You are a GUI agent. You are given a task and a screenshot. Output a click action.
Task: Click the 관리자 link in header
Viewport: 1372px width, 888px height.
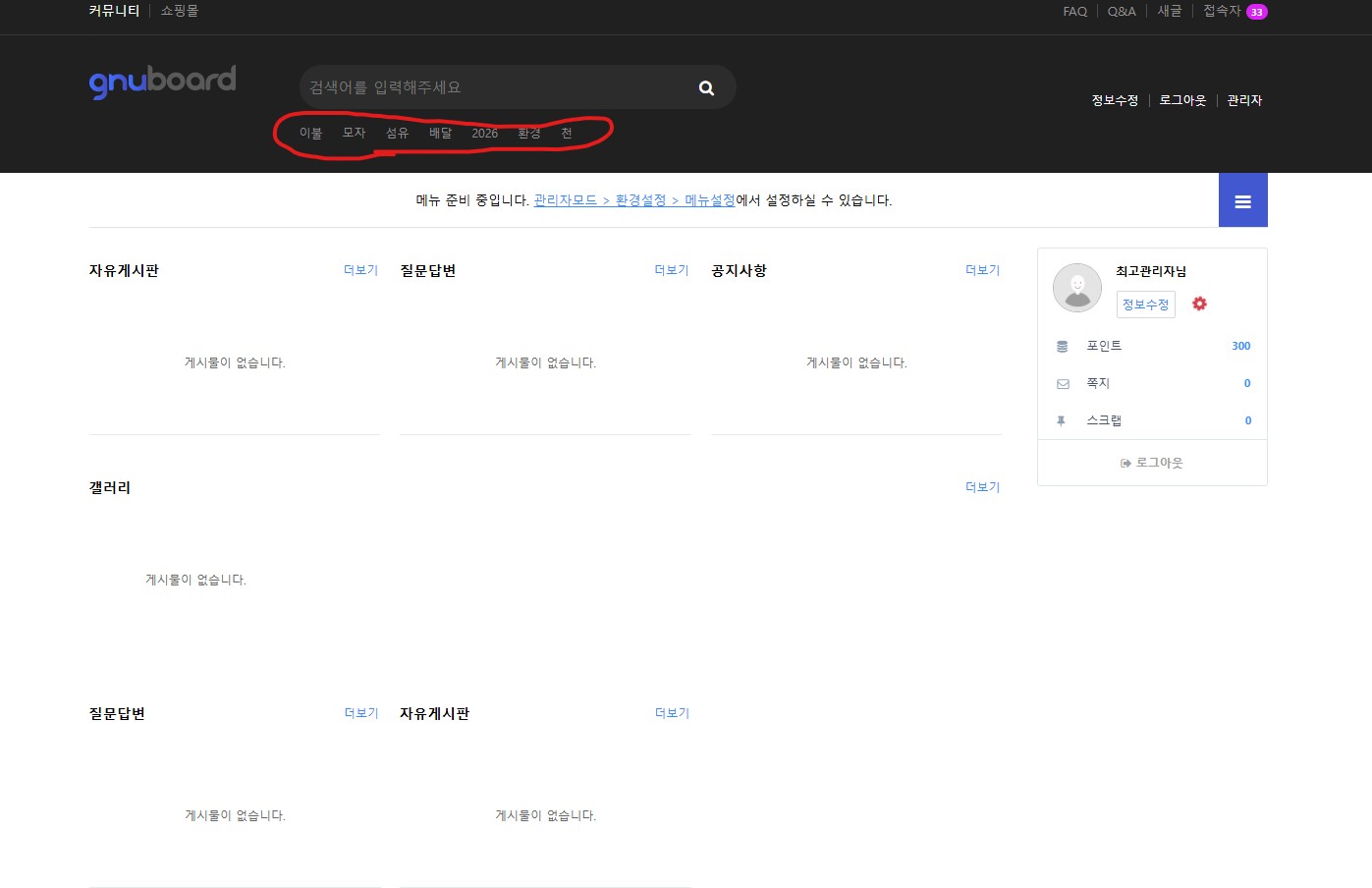pyautogui.click(x=1244, y=100)
